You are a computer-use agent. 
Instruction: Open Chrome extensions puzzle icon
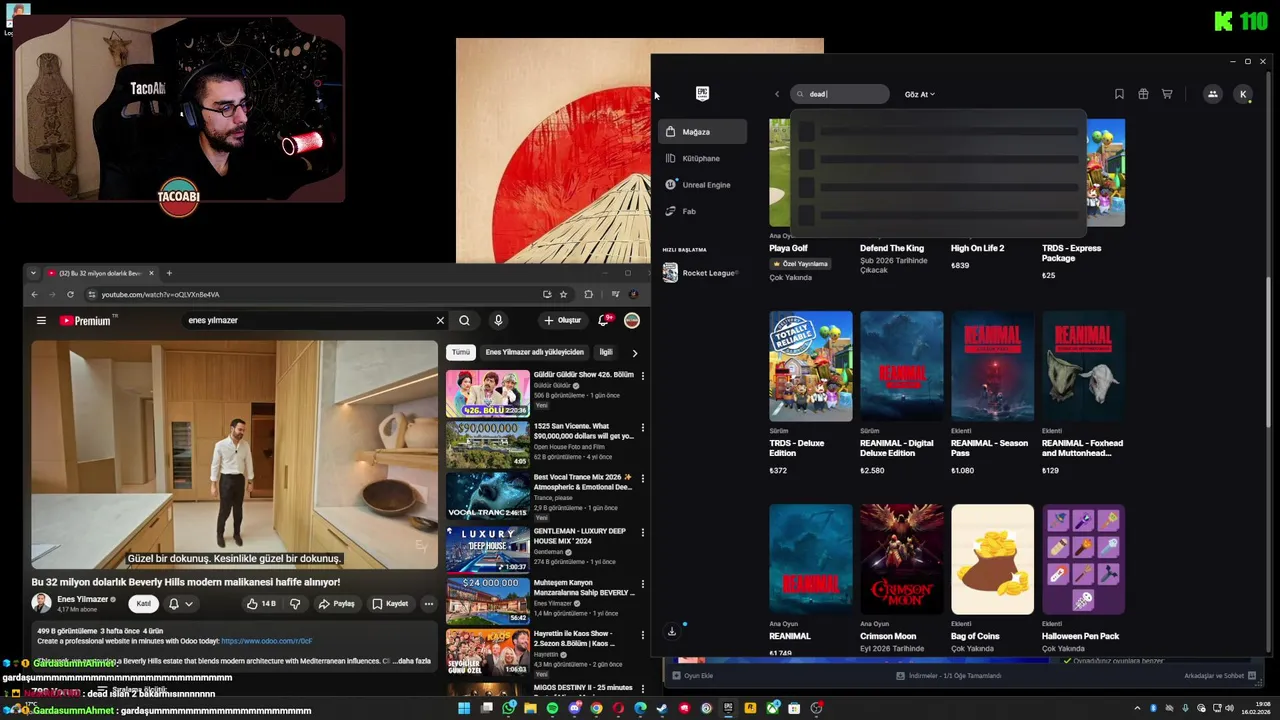[588, 294]
